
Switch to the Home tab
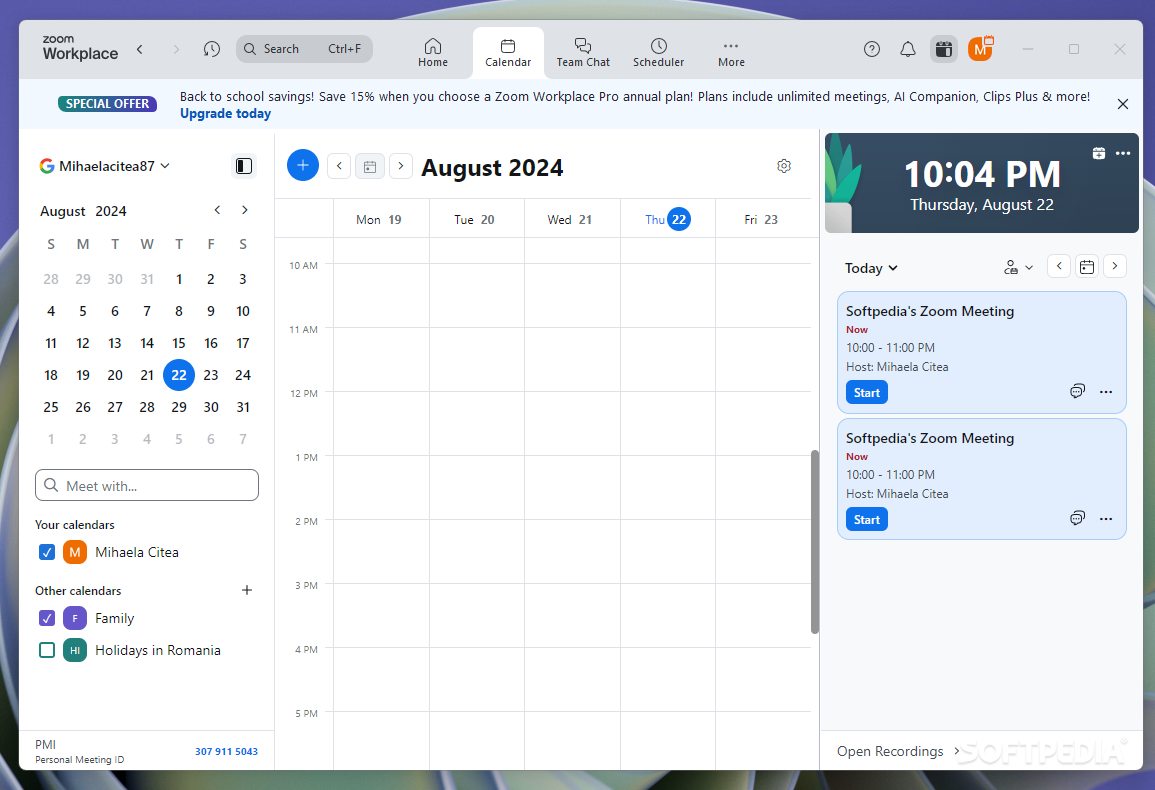pos(433,52)
